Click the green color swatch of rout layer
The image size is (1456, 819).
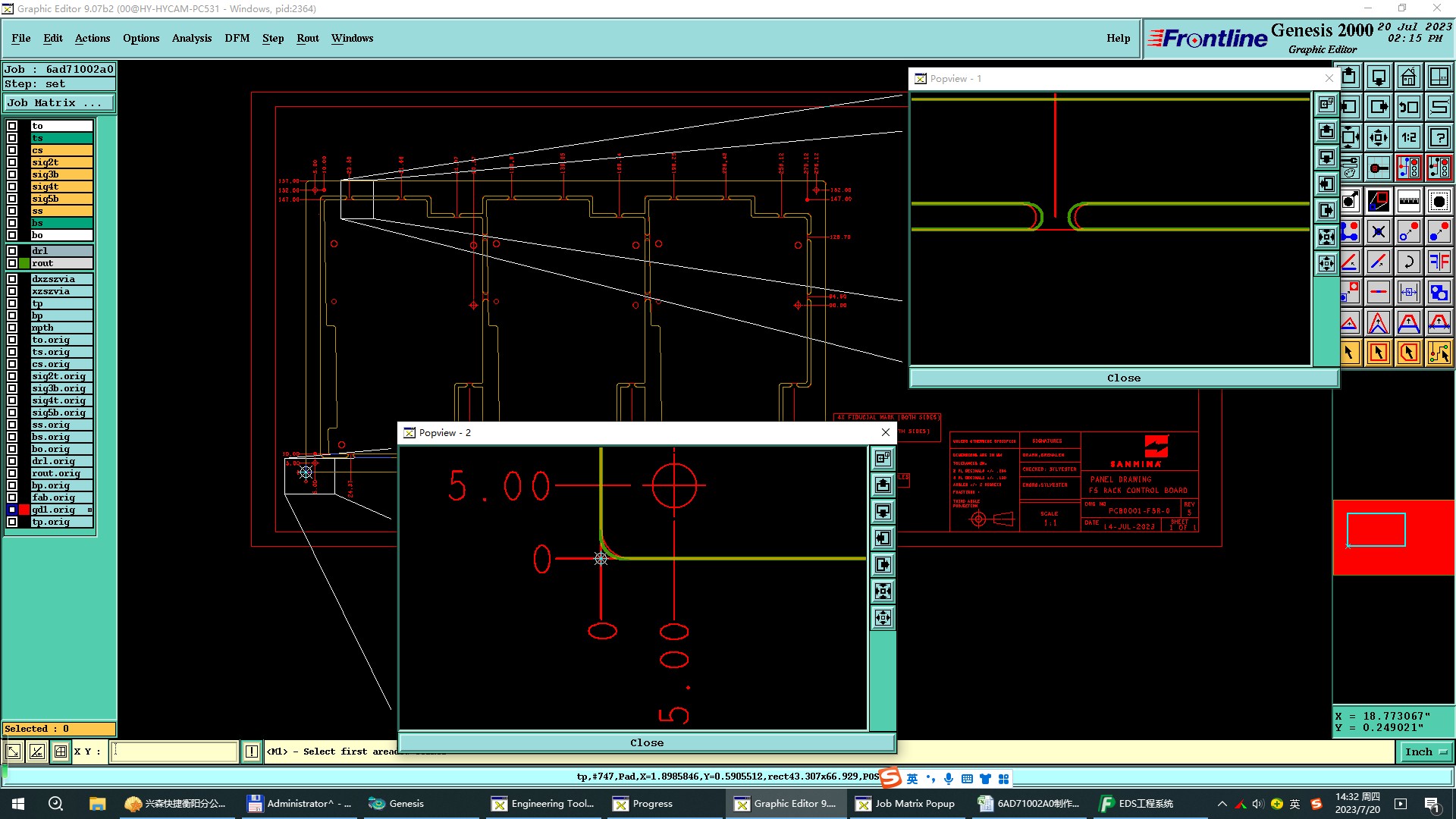(x=24, y=263)
